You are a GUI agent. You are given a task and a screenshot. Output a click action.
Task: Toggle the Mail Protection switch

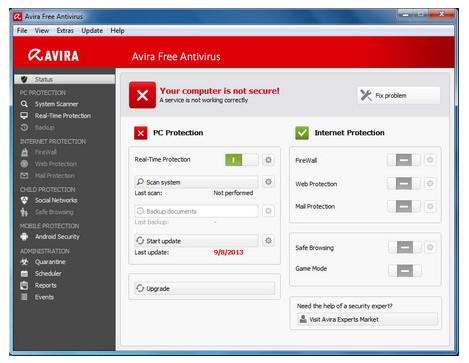(404, 206)
